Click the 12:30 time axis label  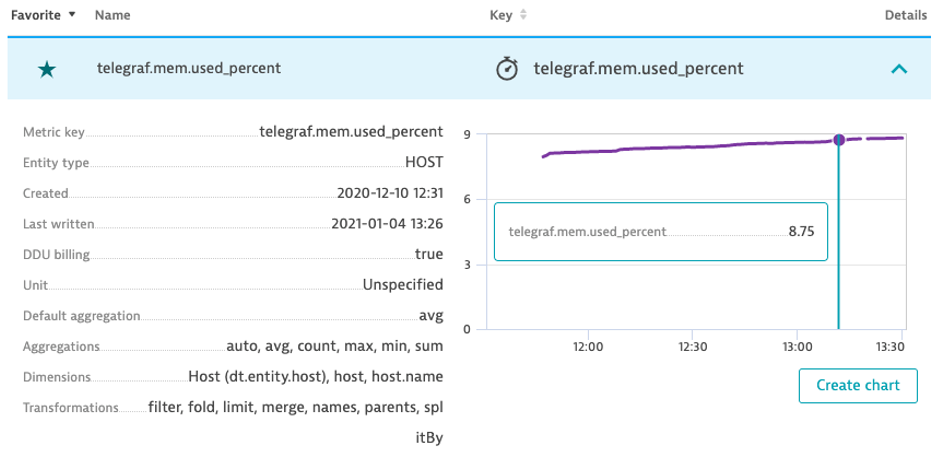pos(692,349)
